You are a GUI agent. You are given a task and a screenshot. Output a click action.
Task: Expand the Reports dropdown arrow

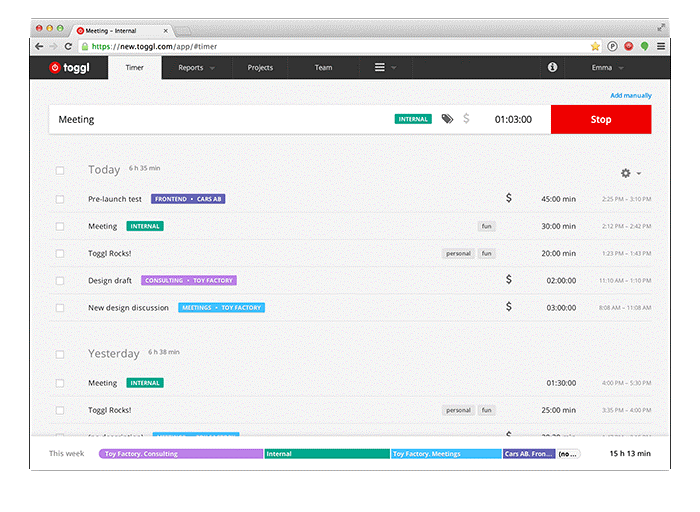coord(212,68)
